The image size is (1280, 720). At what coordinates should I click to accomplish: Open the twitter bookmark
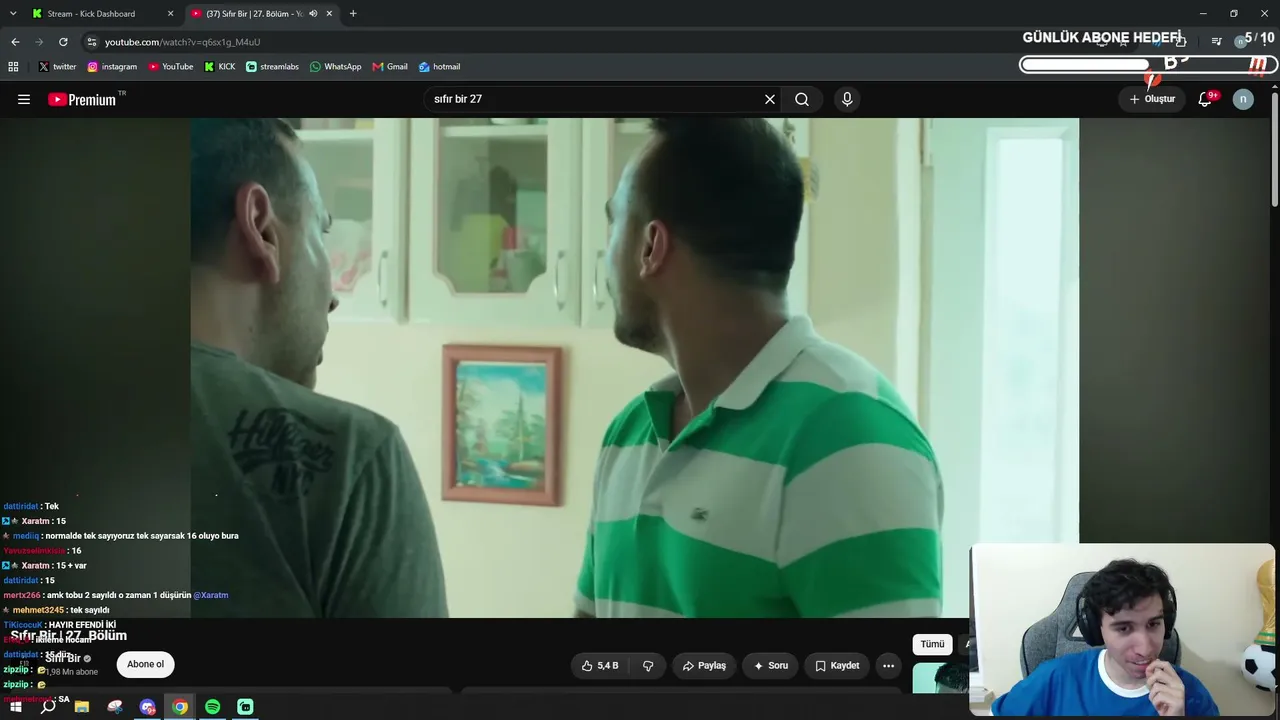tap(57, 67)
